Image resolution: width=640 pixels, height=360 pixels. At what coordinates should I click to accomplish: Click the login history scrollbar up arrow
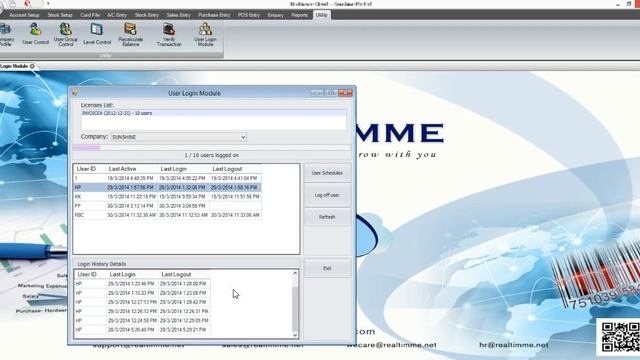pos(295,273)
